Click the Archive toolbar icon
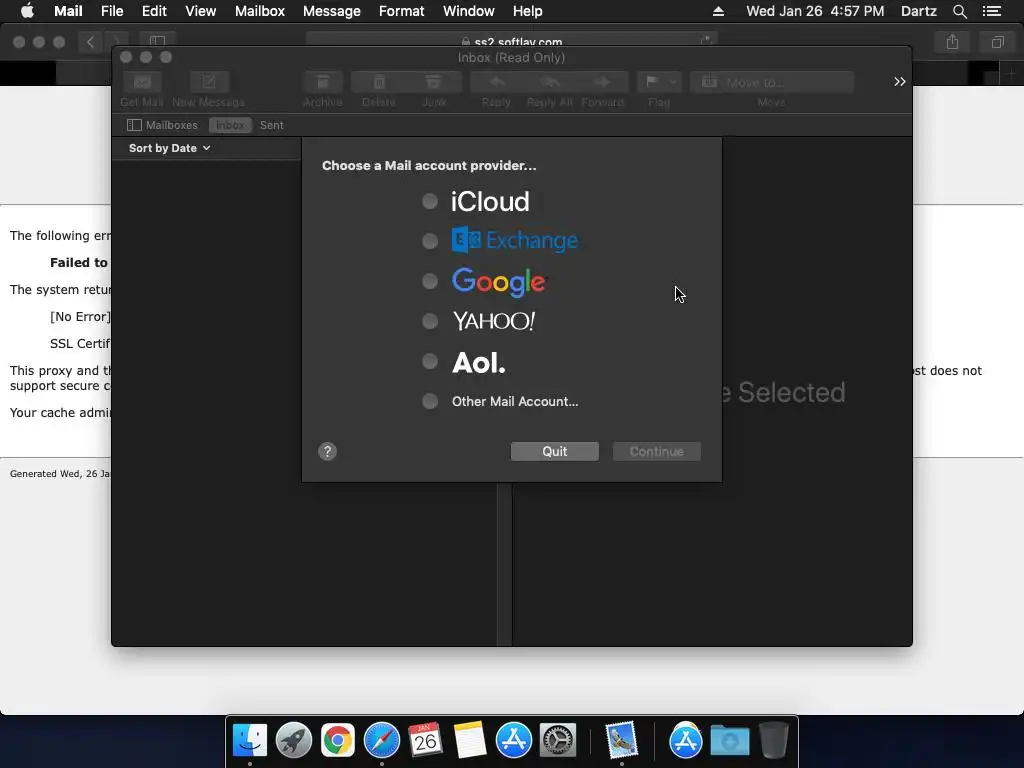The image size is (1024, 768). click(x=323, y=82)
